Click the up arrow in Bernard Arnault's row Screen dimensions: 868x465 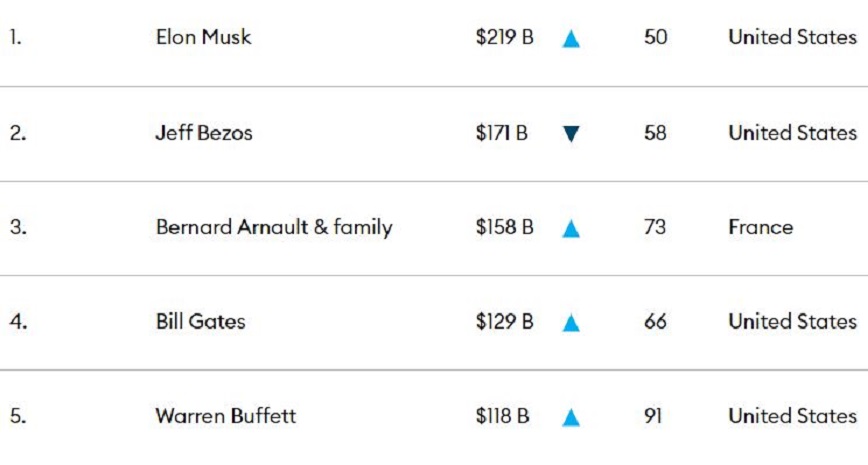(x=571, y=229)
